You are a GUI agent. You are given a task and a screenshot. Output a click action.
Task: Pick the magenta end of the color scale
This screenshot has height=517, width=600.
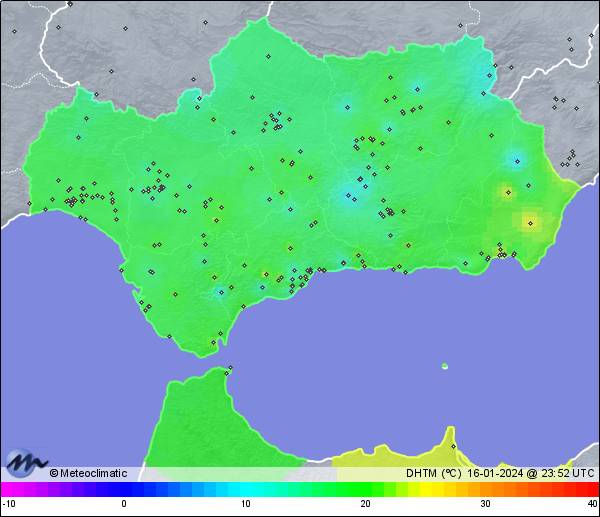pos(8,489)
